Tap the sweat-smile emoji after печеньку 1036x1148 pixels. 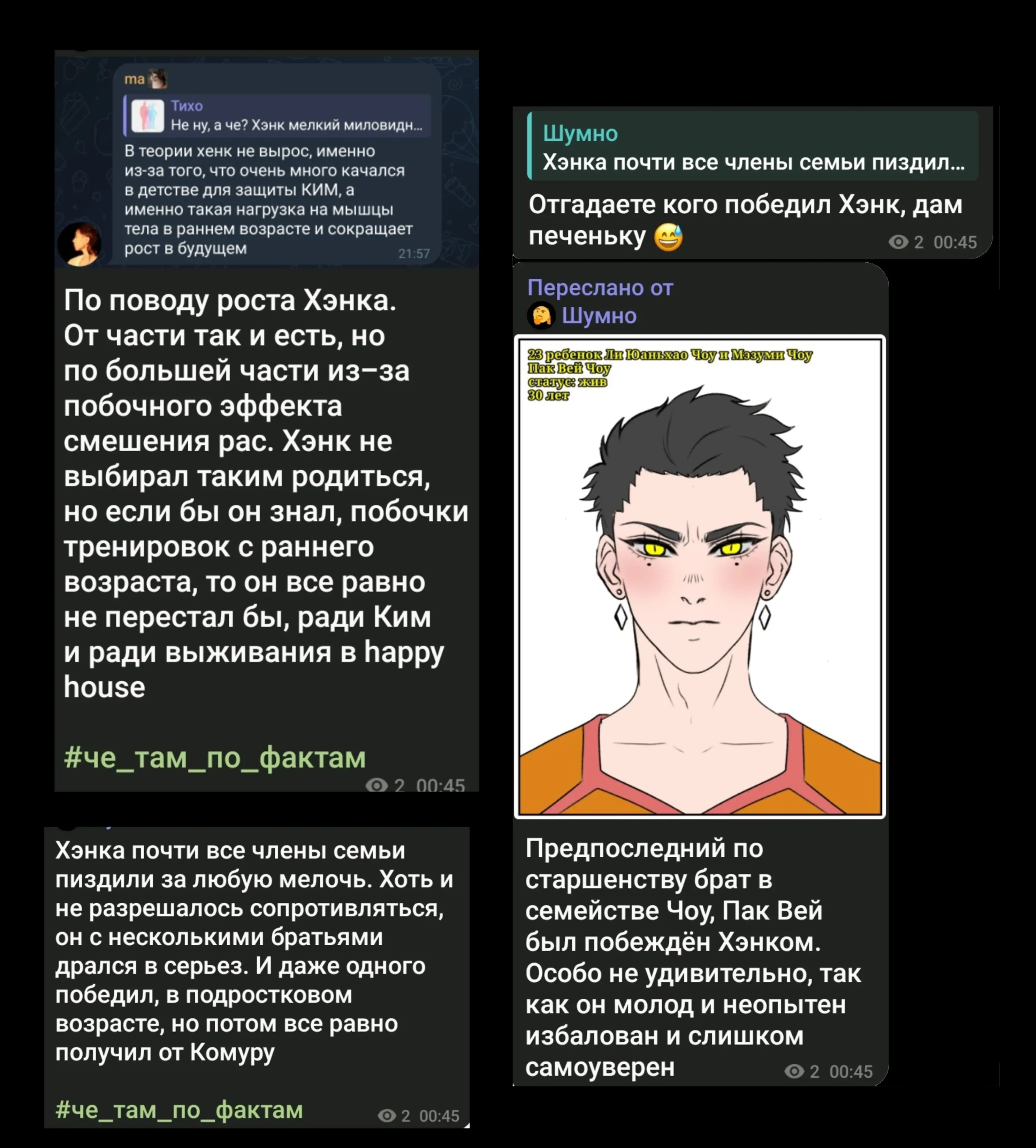[668, 237]
